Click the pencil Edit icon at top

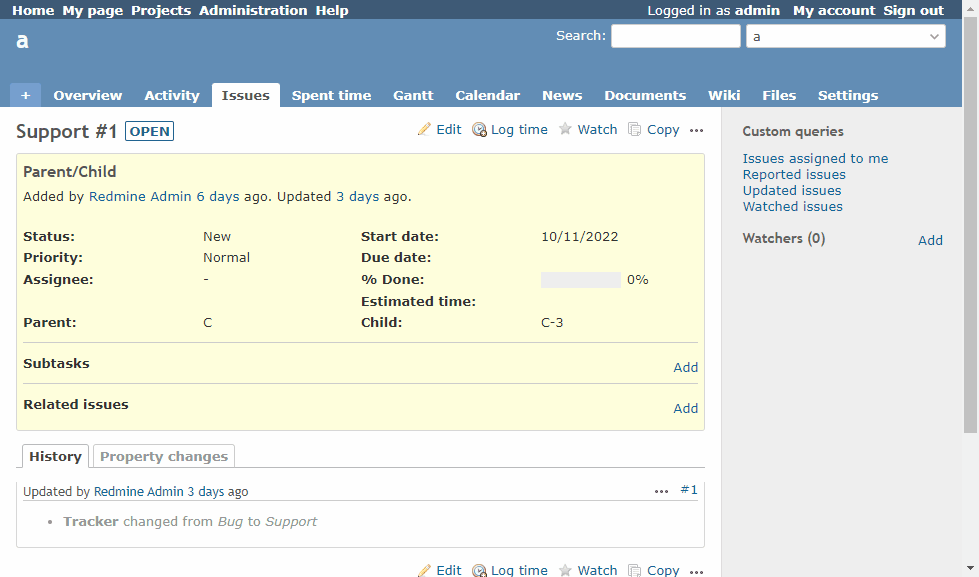pos(425,129)
